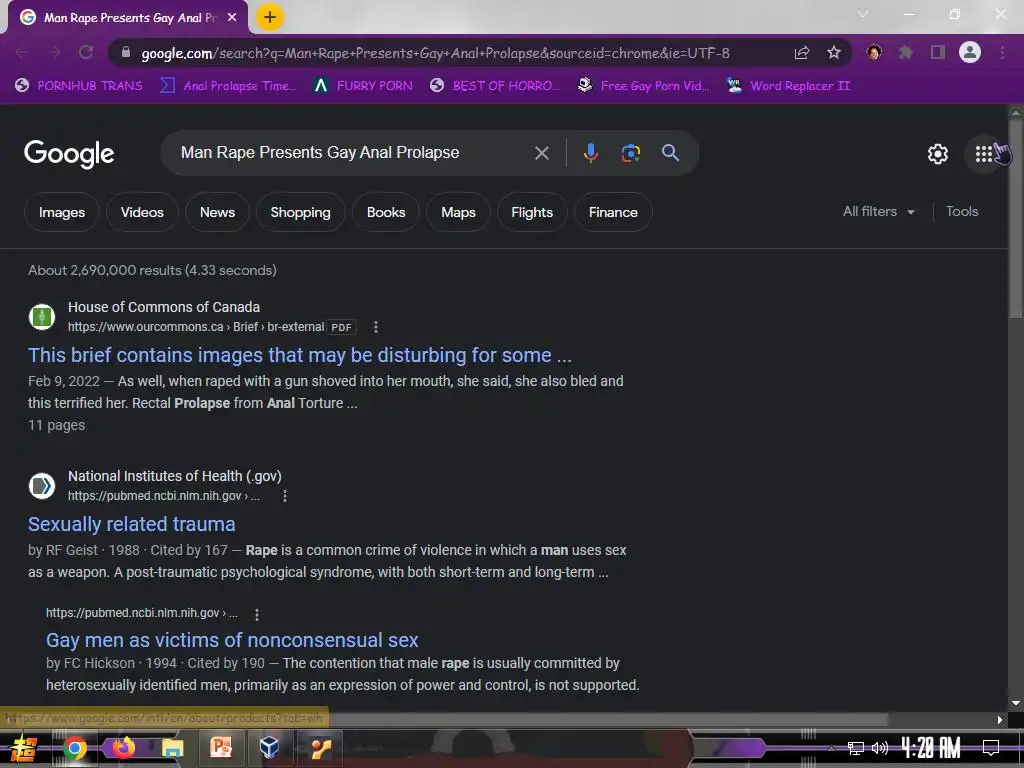The image size is (1024, 768).
Task: Open the options menu for the ourcommons.ca result
Action: (x=376, y=327)
